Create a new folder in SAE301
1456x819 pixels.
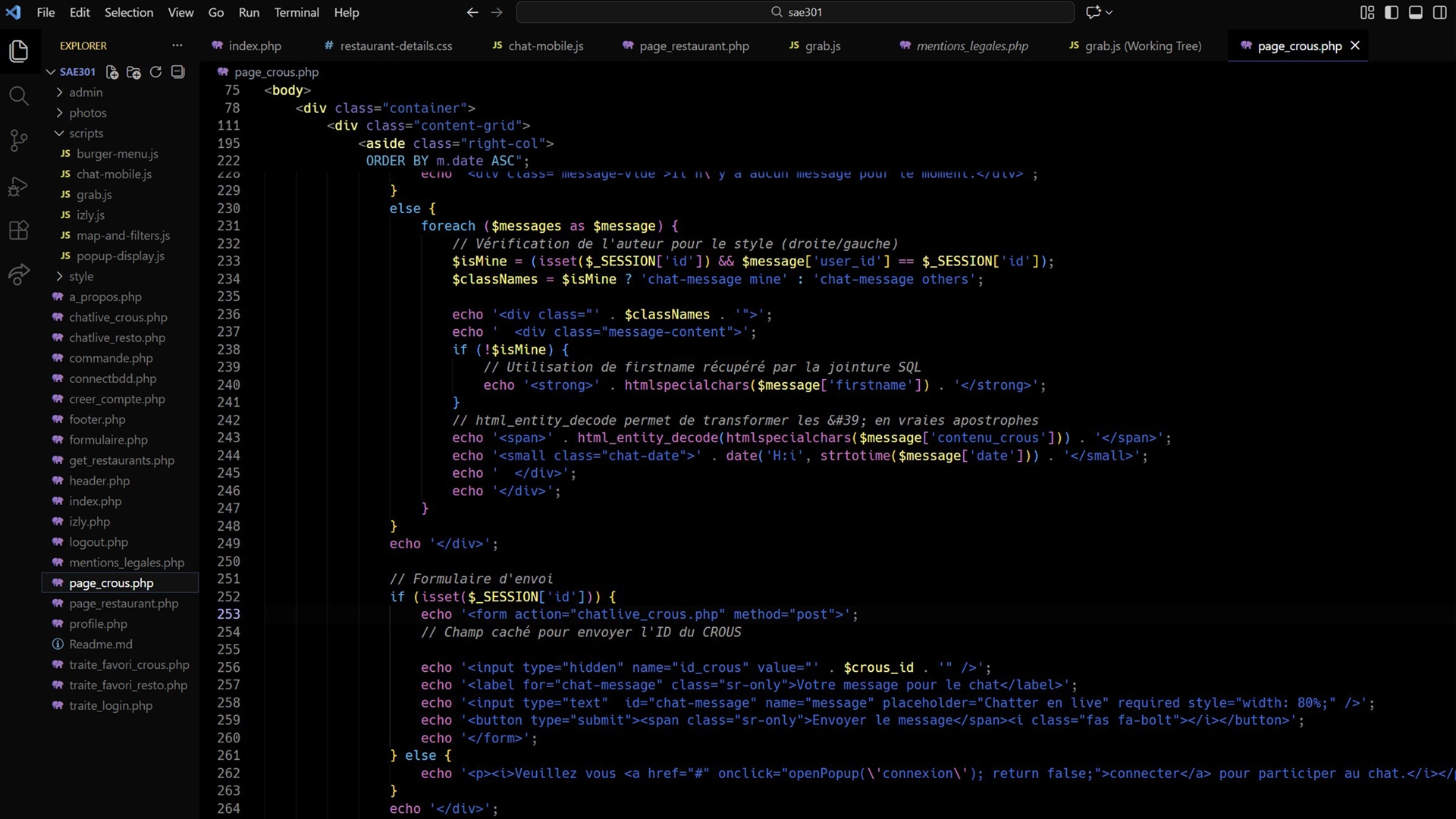click(133, 72)
